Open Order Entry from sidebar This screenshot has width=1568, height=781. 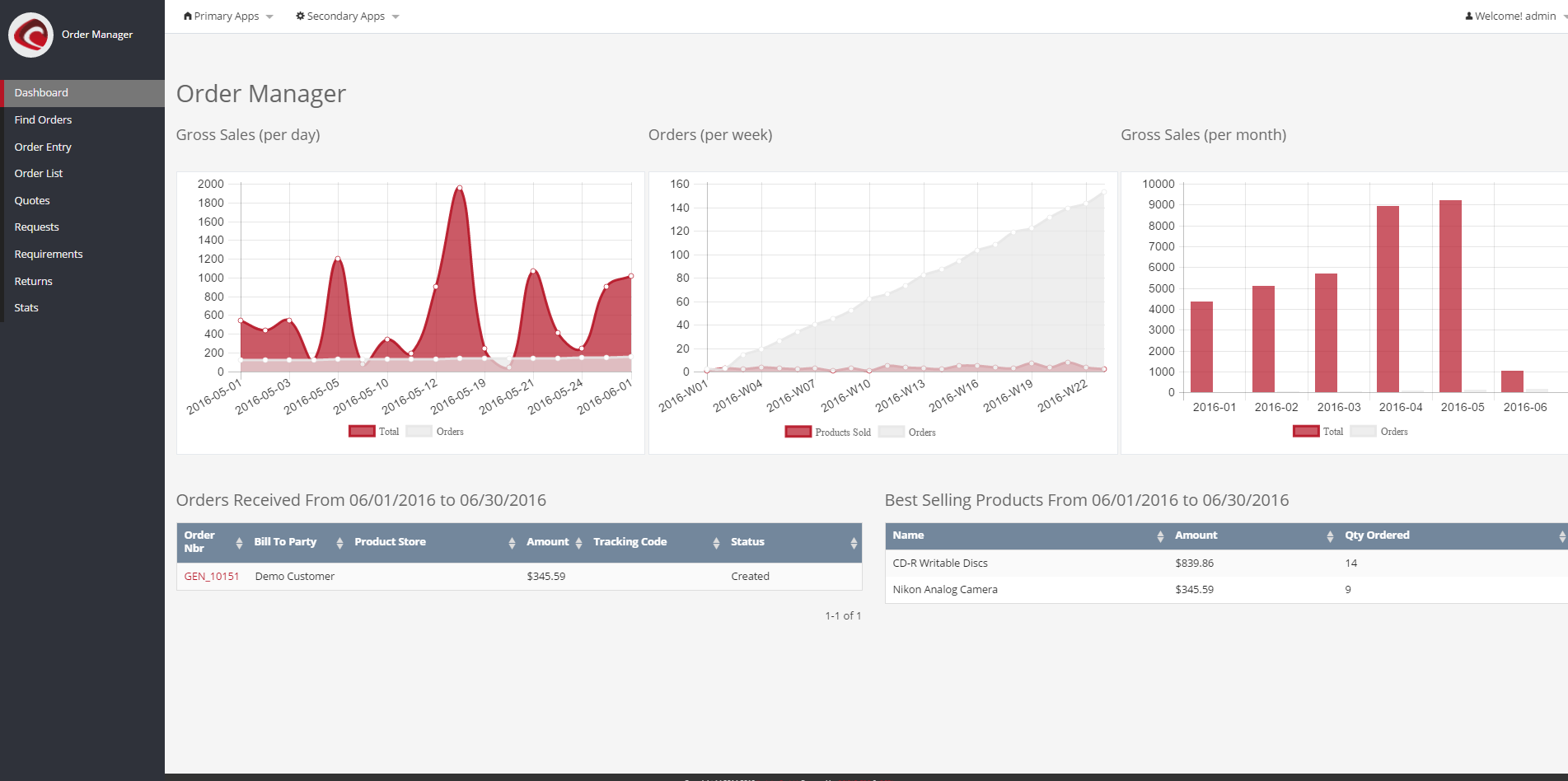[43, 147]
